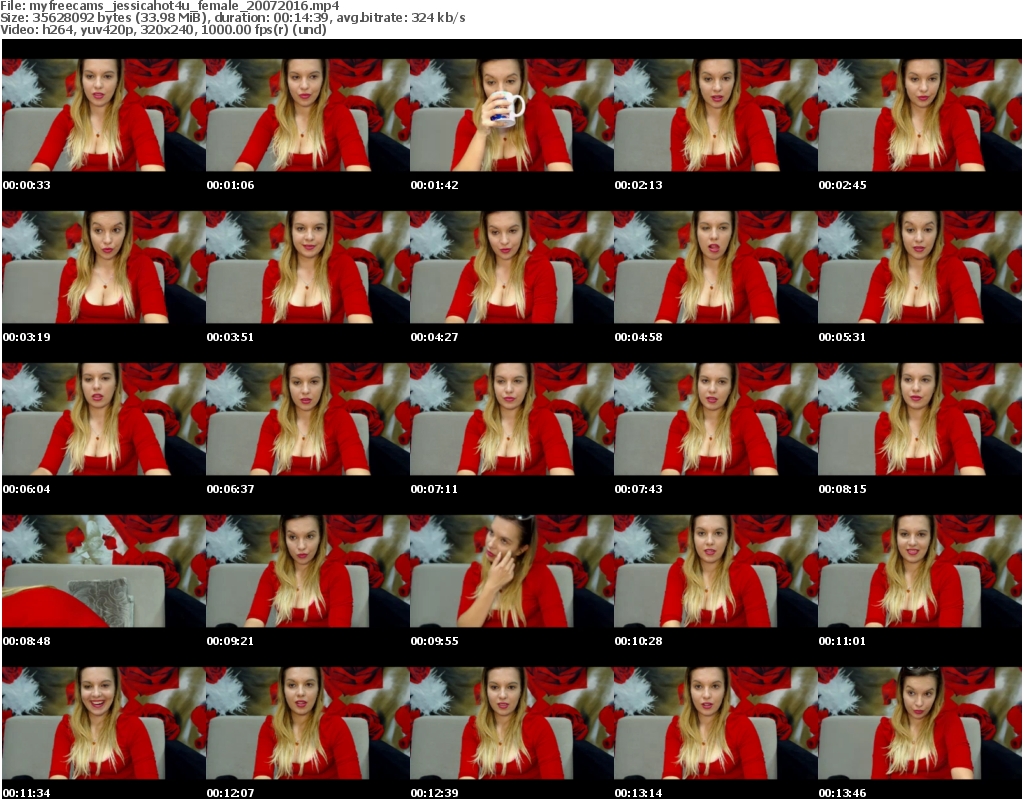
Task: Click the 00:00:33 timestamp label
Action: click(x=27, y=185)
